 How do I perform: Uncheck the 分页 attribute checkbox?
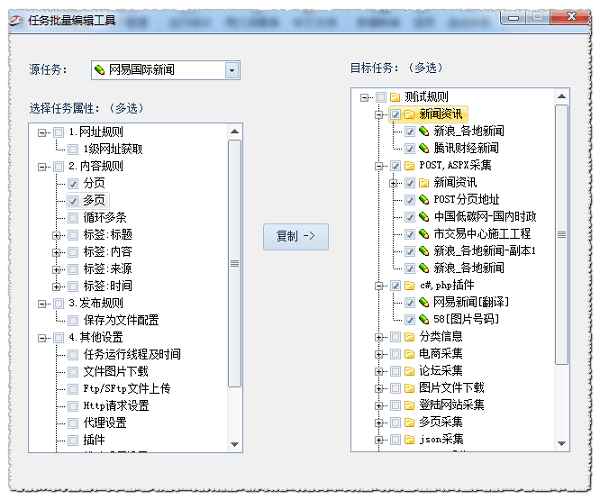(73, 184)
